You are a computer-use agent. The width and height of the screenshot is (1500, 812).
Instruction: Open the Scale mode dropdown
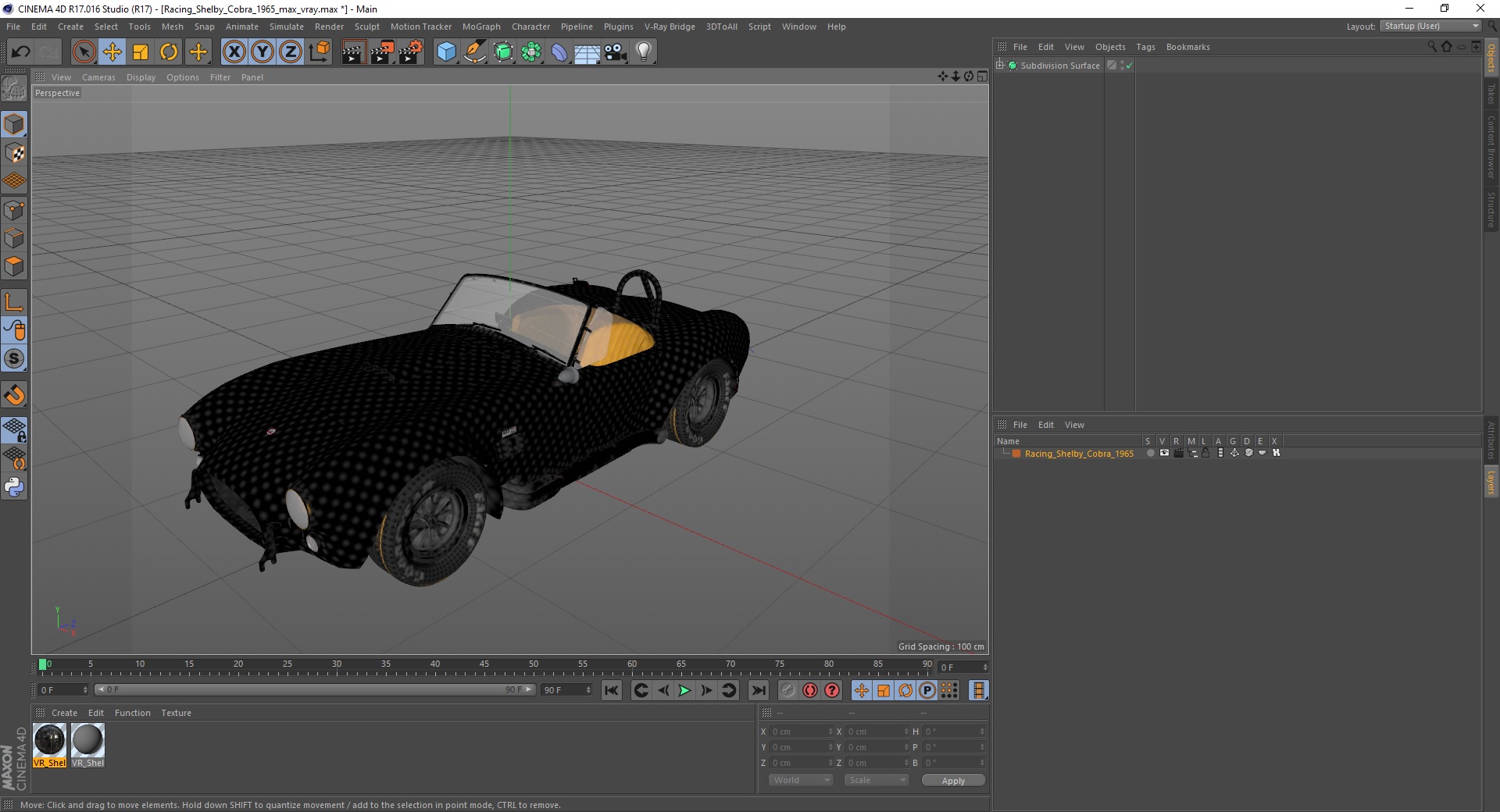click(x=877, y=780)
